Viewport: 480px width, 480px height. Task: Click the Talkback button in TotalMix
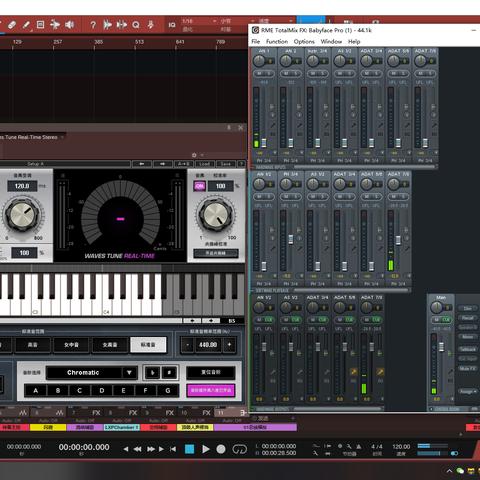click(467, 349)
